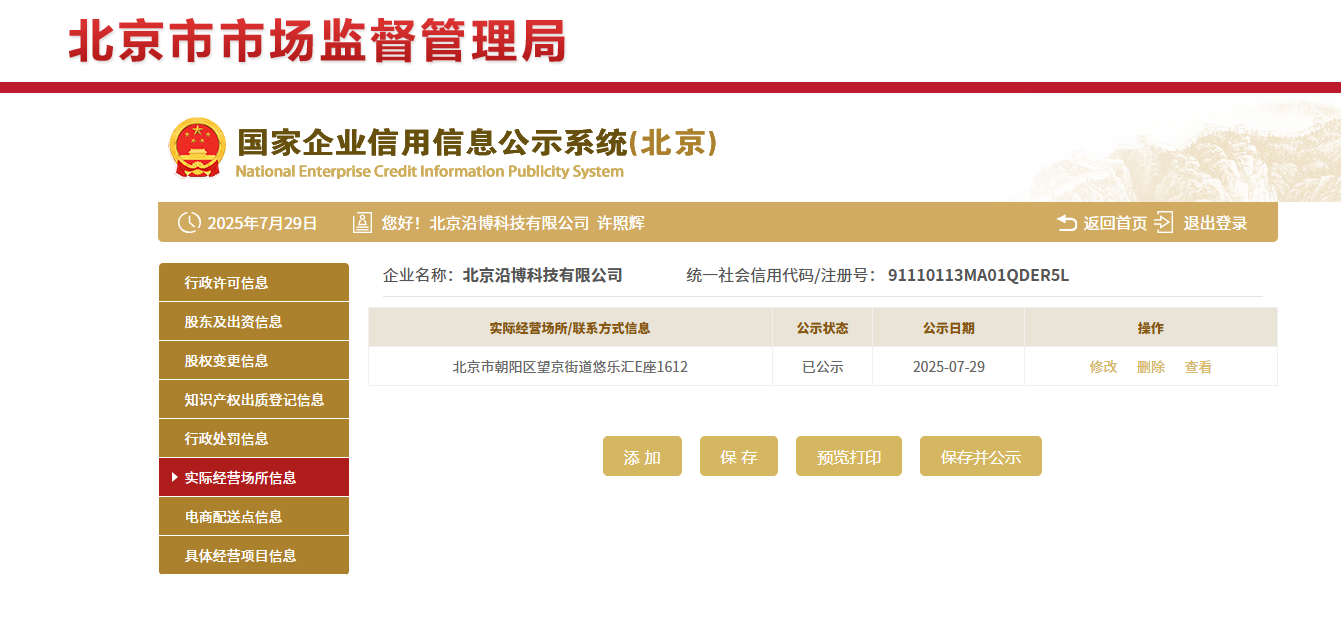
Task: Click 删除 link for the address row
Action: pos(1151,367)
